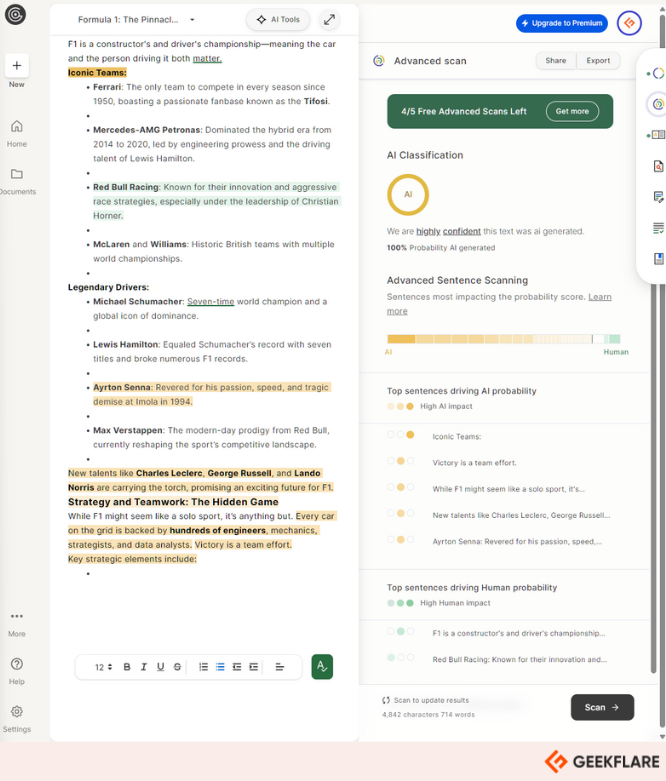Open the checked-lines citation icon
The height and width of the screenshot is (781, 666).
659,228
